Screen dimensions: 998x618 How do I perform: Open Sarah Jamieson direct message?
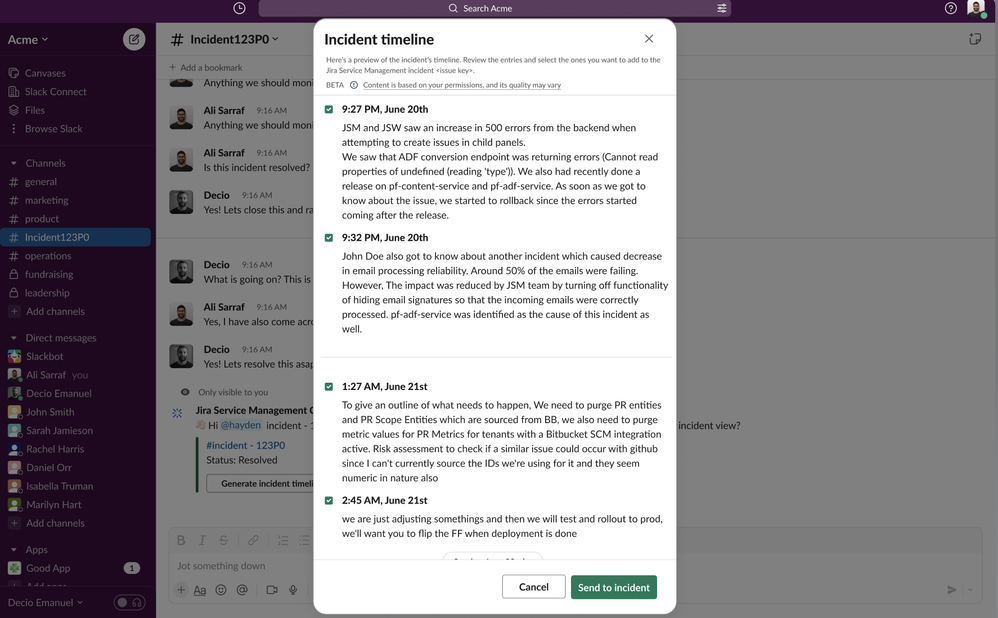click(59, 430)
